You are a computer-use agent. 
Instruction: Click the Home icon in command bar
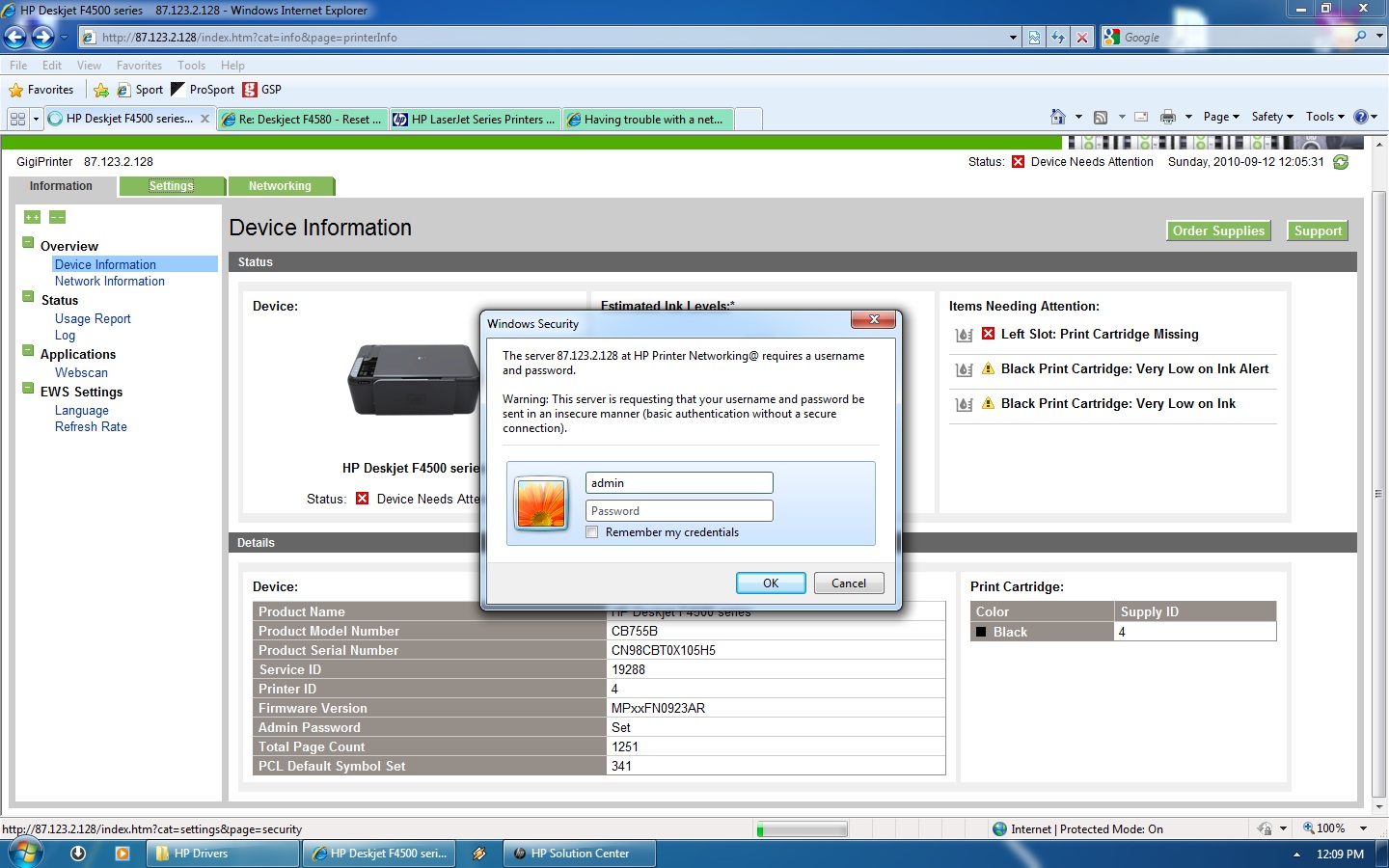click(1058, 117)
